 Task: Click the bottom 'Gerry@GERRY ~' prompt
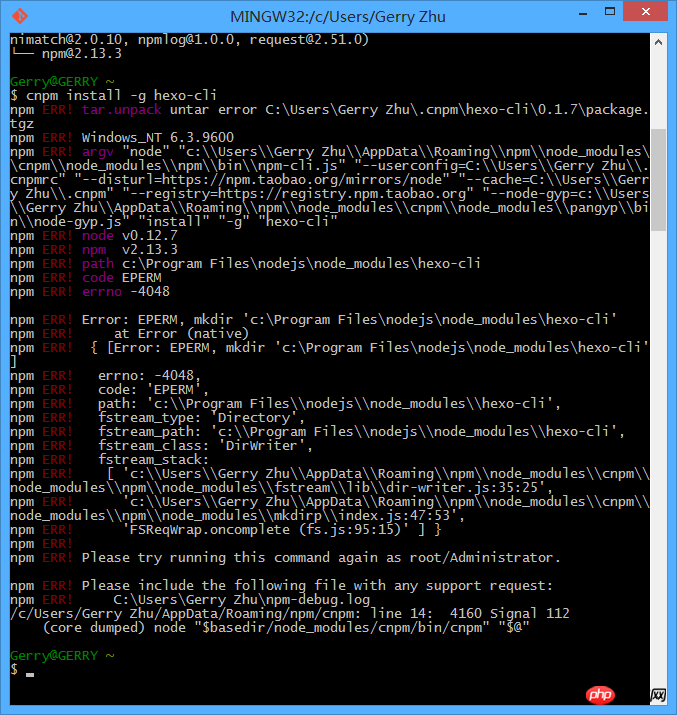pyautogui.click(x=62, y=656)
